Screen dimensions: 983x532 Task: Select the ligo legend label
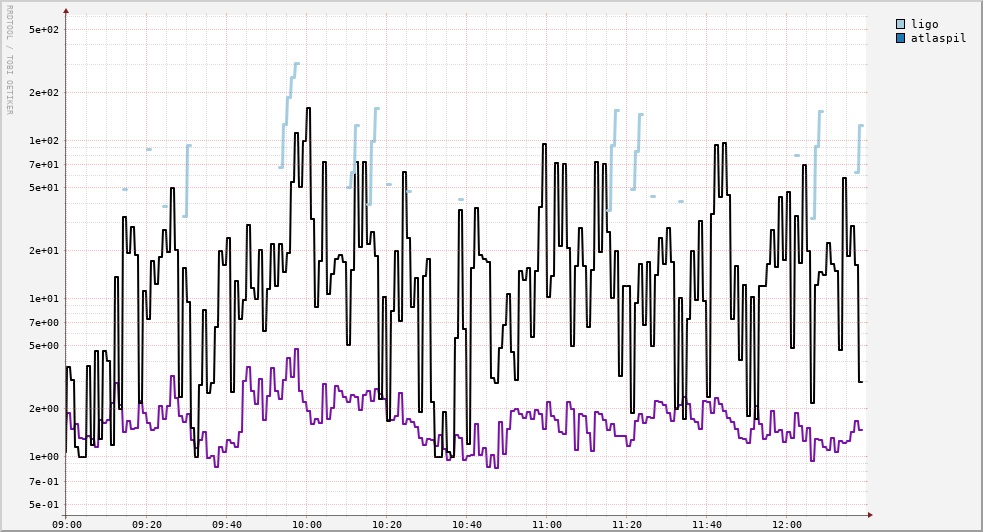(x=924, y=24)
